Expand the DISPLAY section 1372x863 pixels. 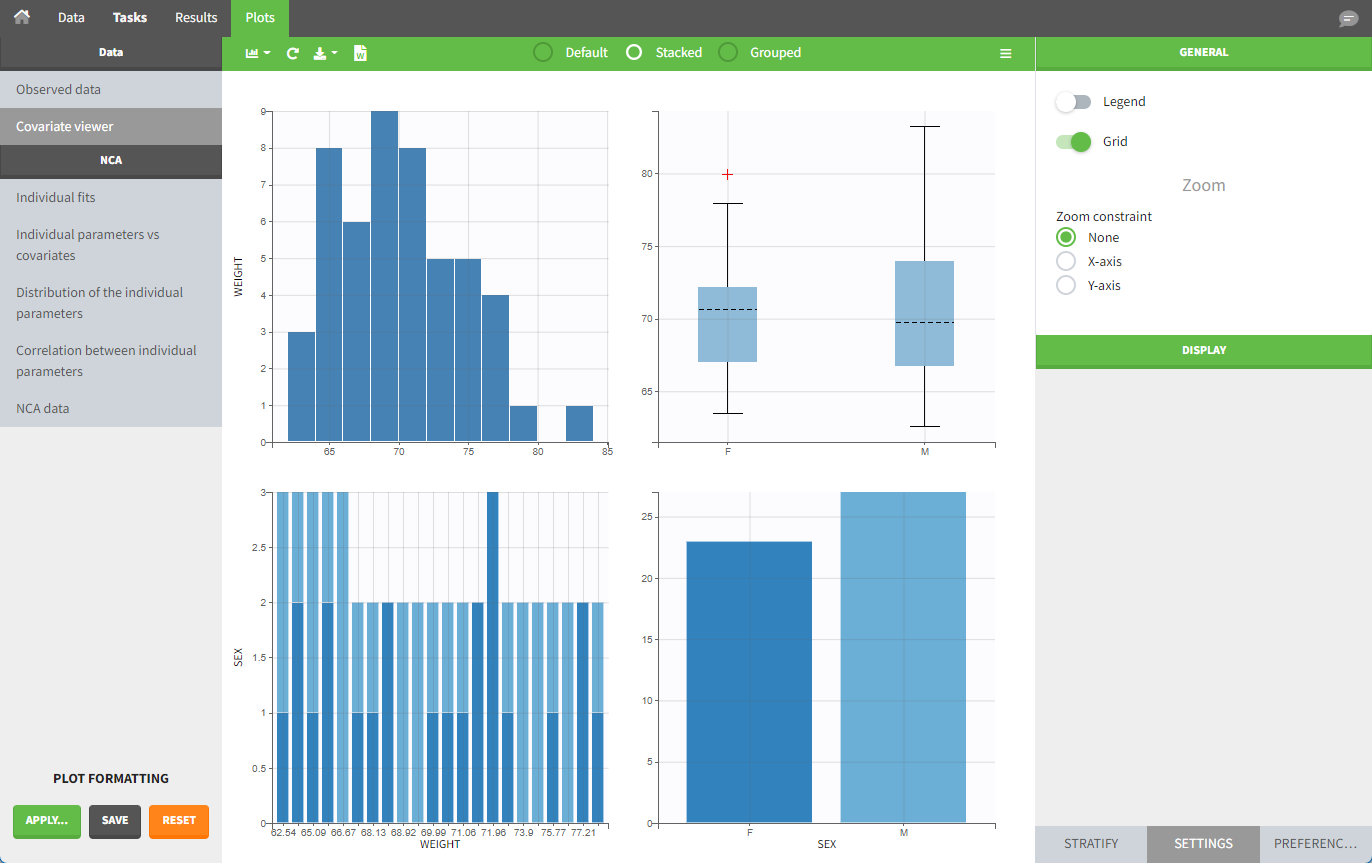1203,350
